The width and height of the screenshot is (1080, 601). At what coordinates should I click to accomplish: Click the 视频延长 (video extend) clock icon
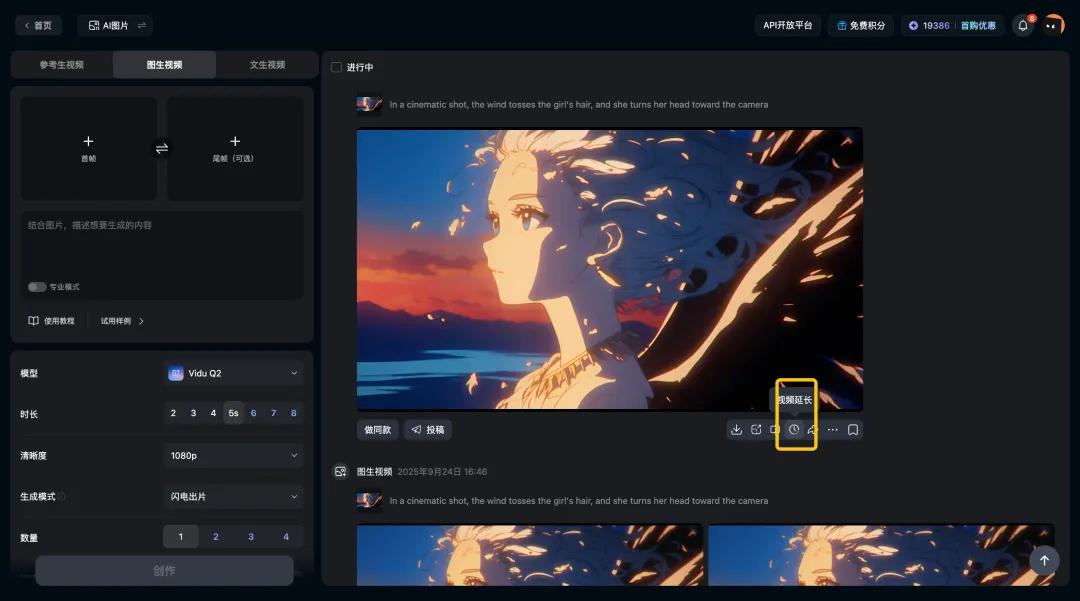[793, 429]
